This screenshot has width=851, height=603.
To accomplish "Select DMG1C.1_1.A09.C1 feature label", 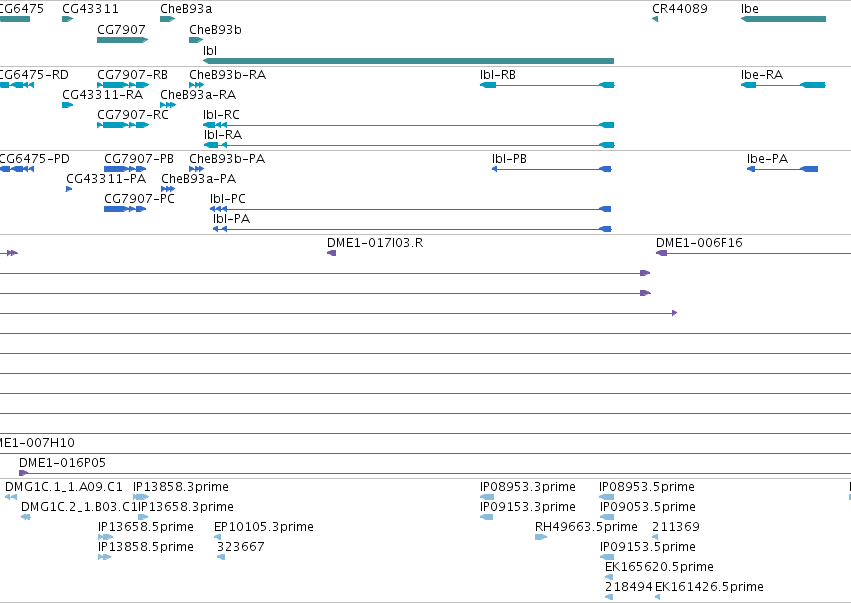I will (x=64, y=487).
